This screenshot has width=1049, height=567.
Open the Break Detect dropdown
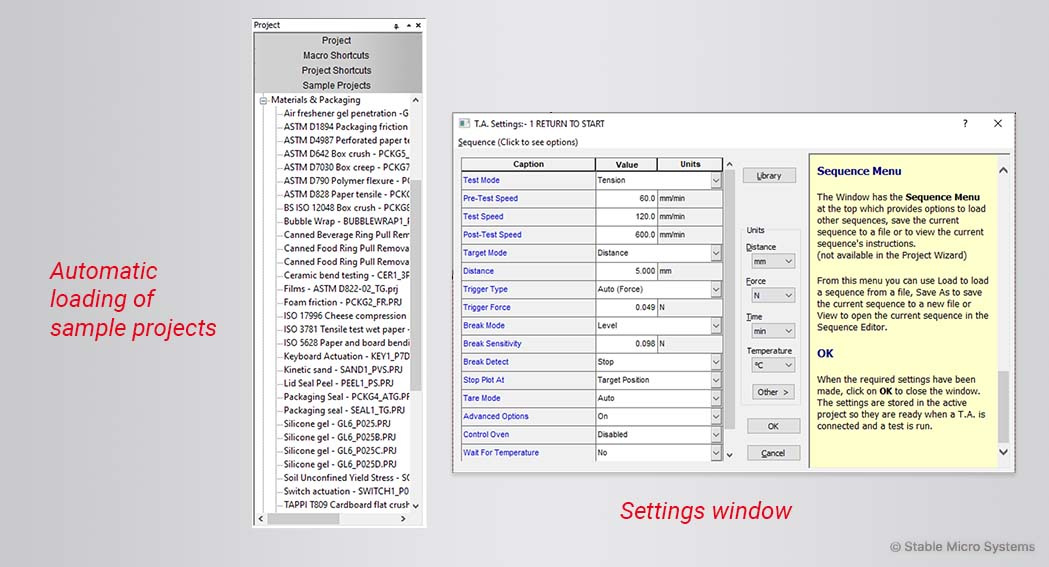pos(715,362)
